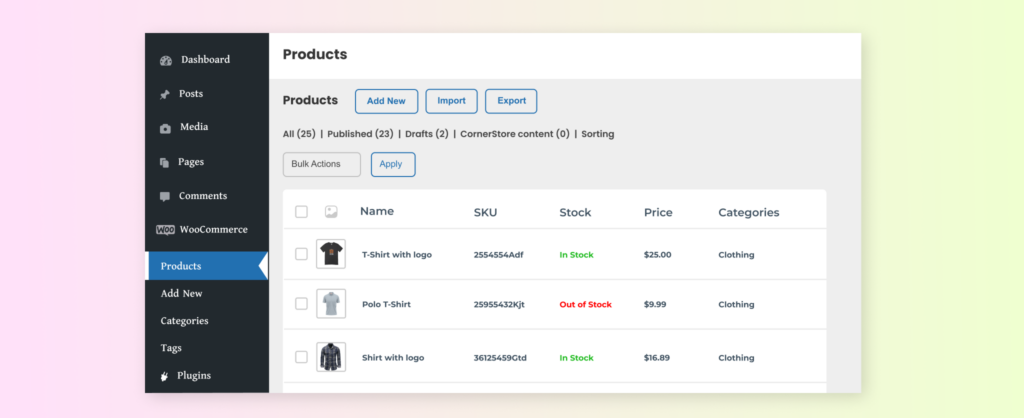
Task: Open Tags in the sidebar menu
Action: click(x=171, y=348)
